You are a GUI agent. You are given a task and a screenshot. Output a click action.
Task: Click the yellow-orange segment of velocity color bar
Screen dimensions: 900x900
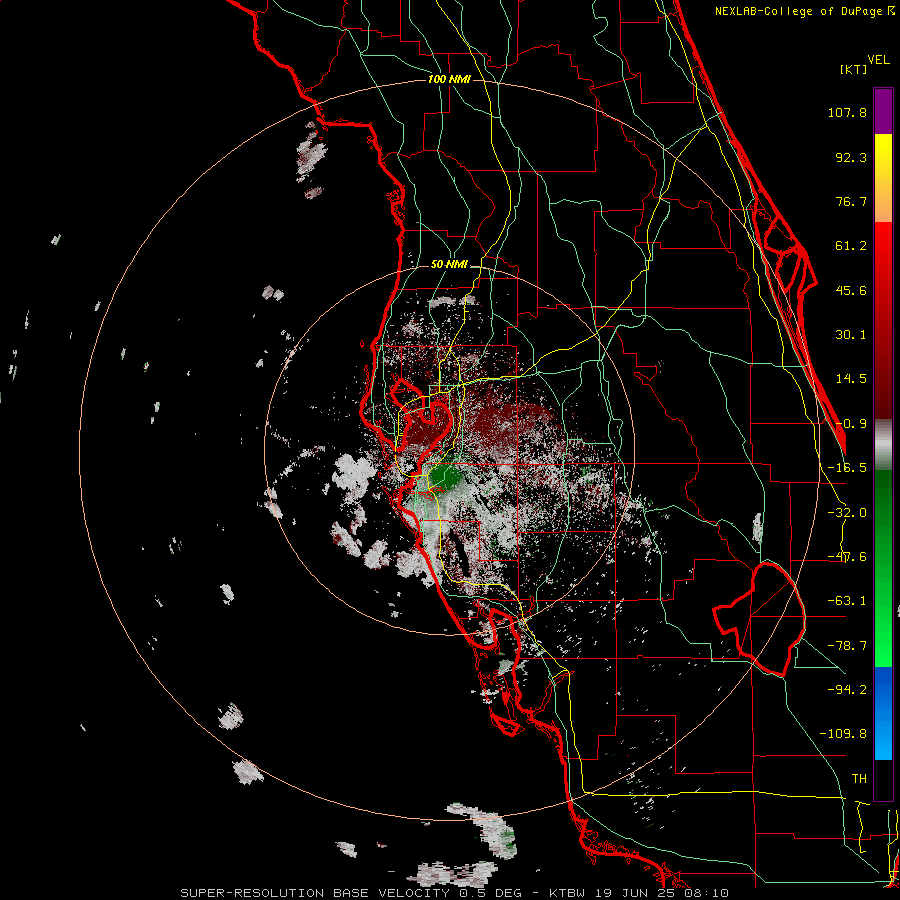(x=883, y=178)
